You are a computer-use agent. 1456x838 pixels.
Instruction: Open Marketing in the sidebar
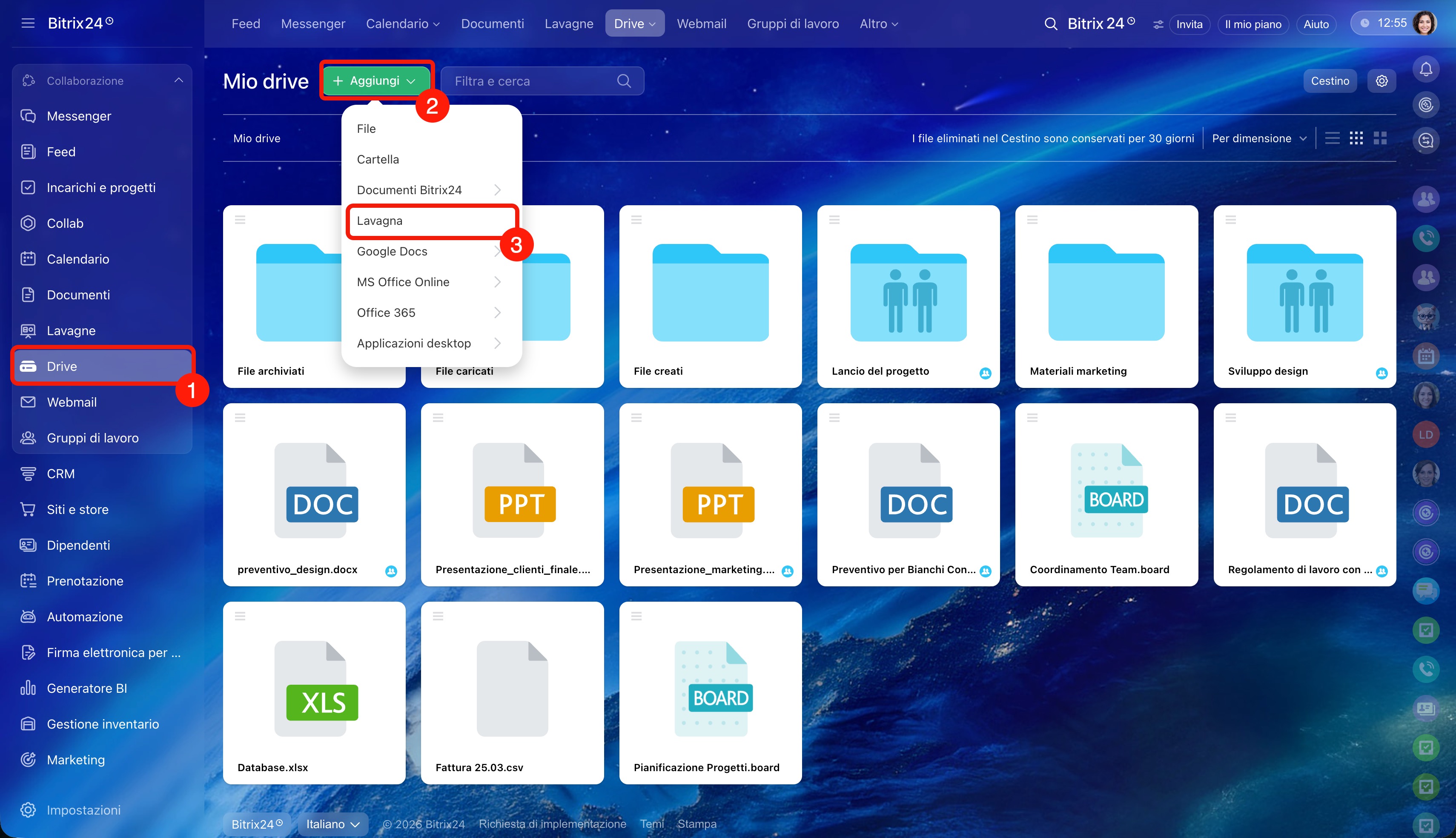[x=103, y=760]
